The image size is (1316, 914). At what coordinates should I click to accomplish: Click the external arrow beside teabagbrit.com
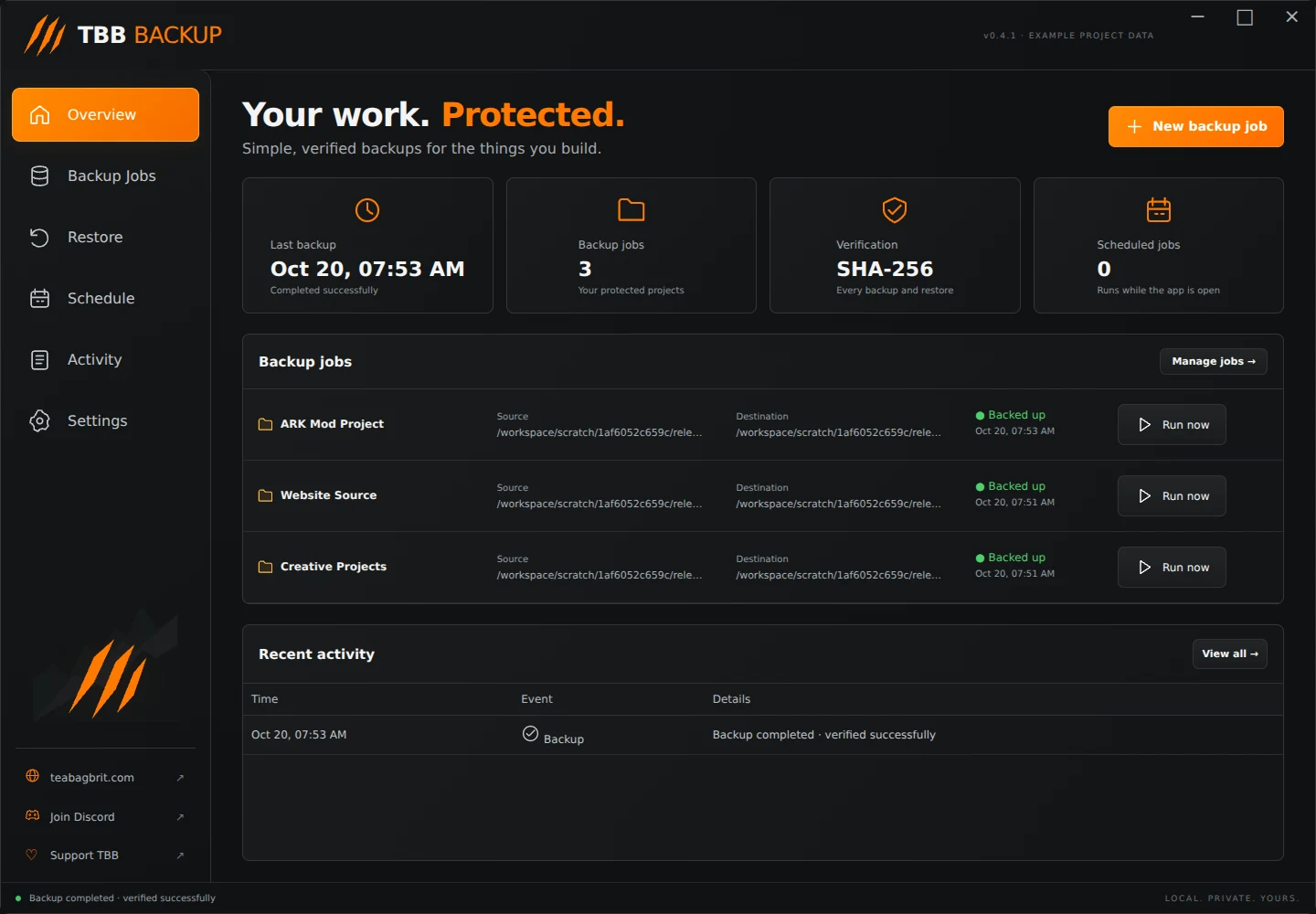point(180,778)
